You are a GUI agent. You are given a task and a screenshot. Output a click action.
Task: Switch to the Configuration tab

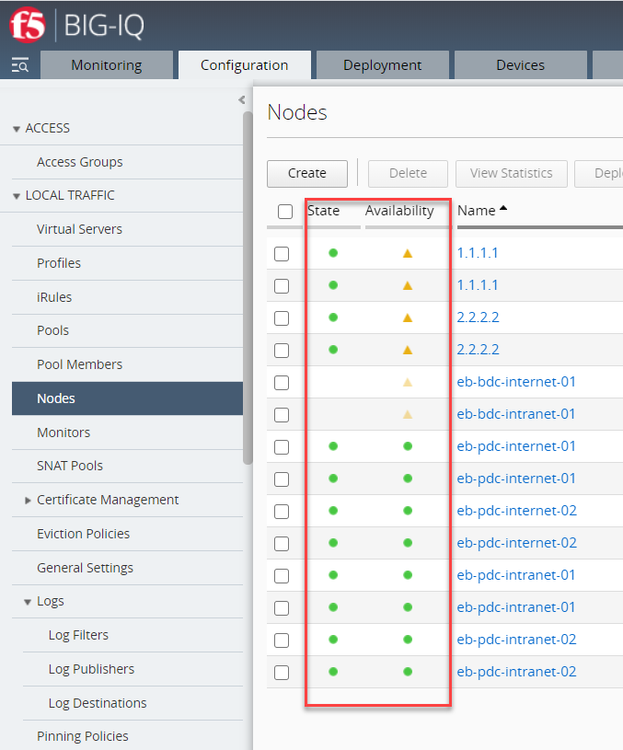pos(245,65)
